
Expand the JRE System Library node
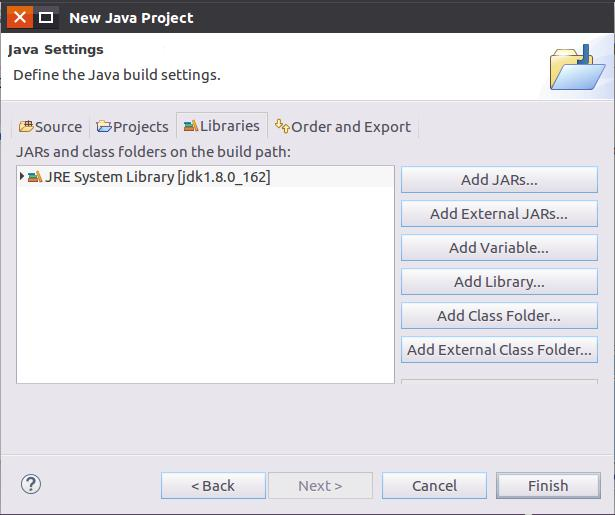22,177
